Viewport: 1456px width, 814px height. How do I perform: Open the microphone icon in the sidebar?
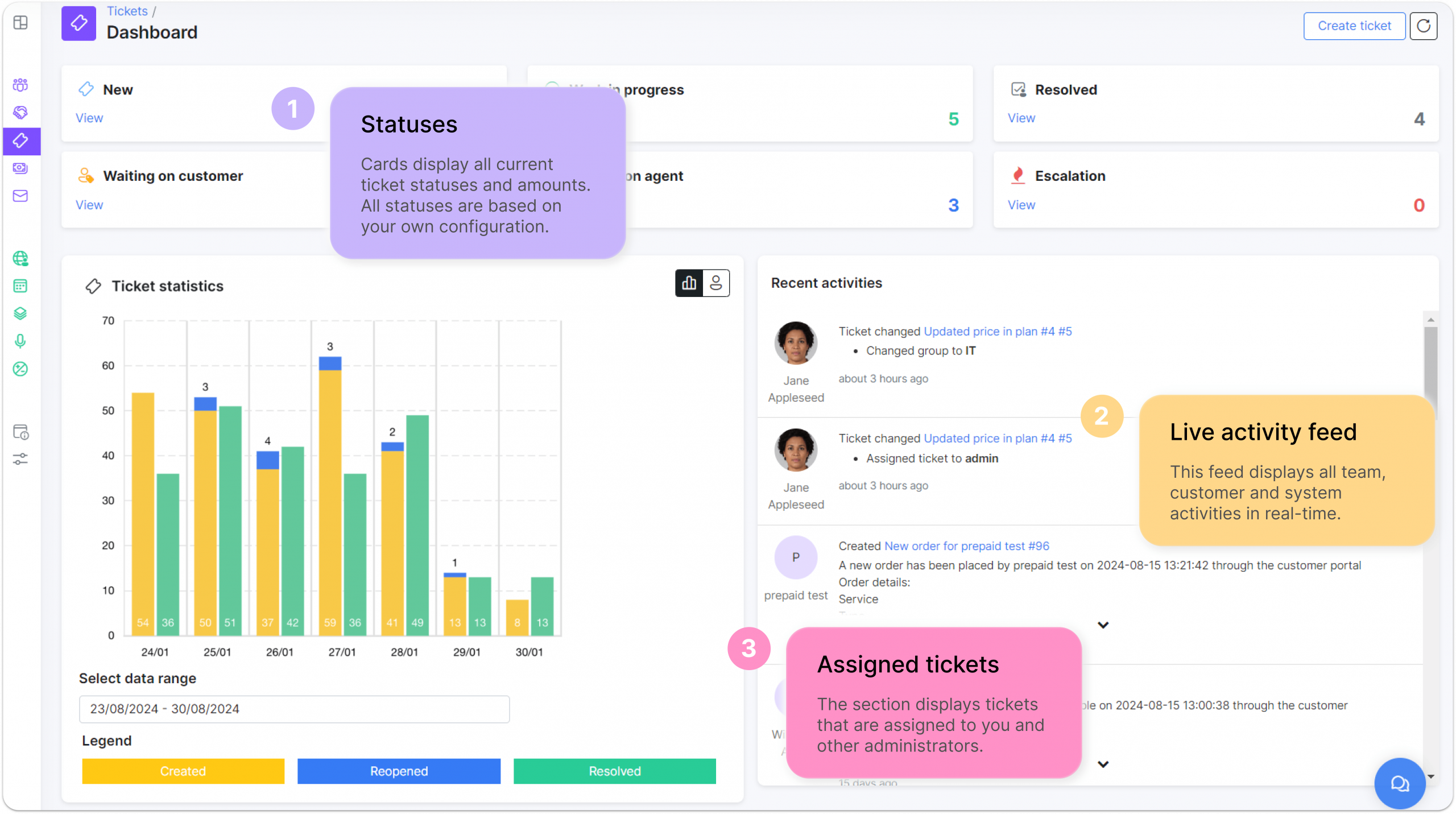tap(20, 341)
